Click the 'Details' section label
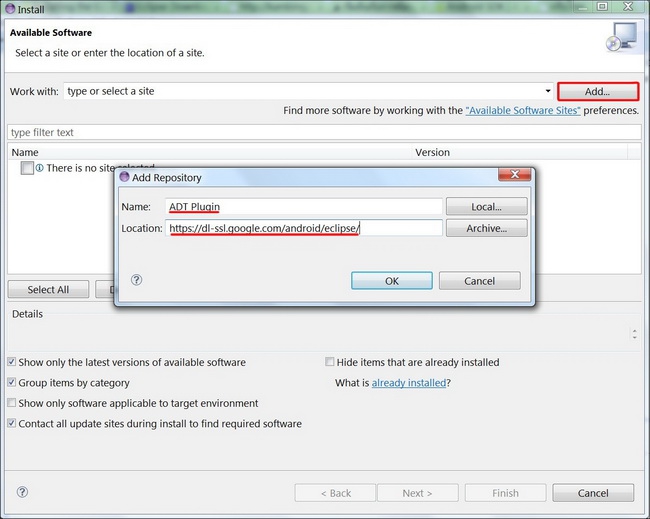Image resolution: width=650 pixels, height=519 pixels. pos(27,314)
